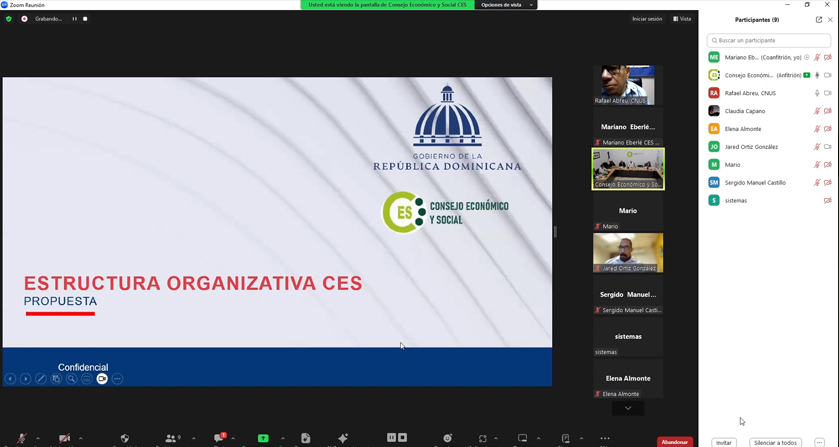Expand chat options arrow in toolbar
This screenshot has height=447, width=839.
233,438
